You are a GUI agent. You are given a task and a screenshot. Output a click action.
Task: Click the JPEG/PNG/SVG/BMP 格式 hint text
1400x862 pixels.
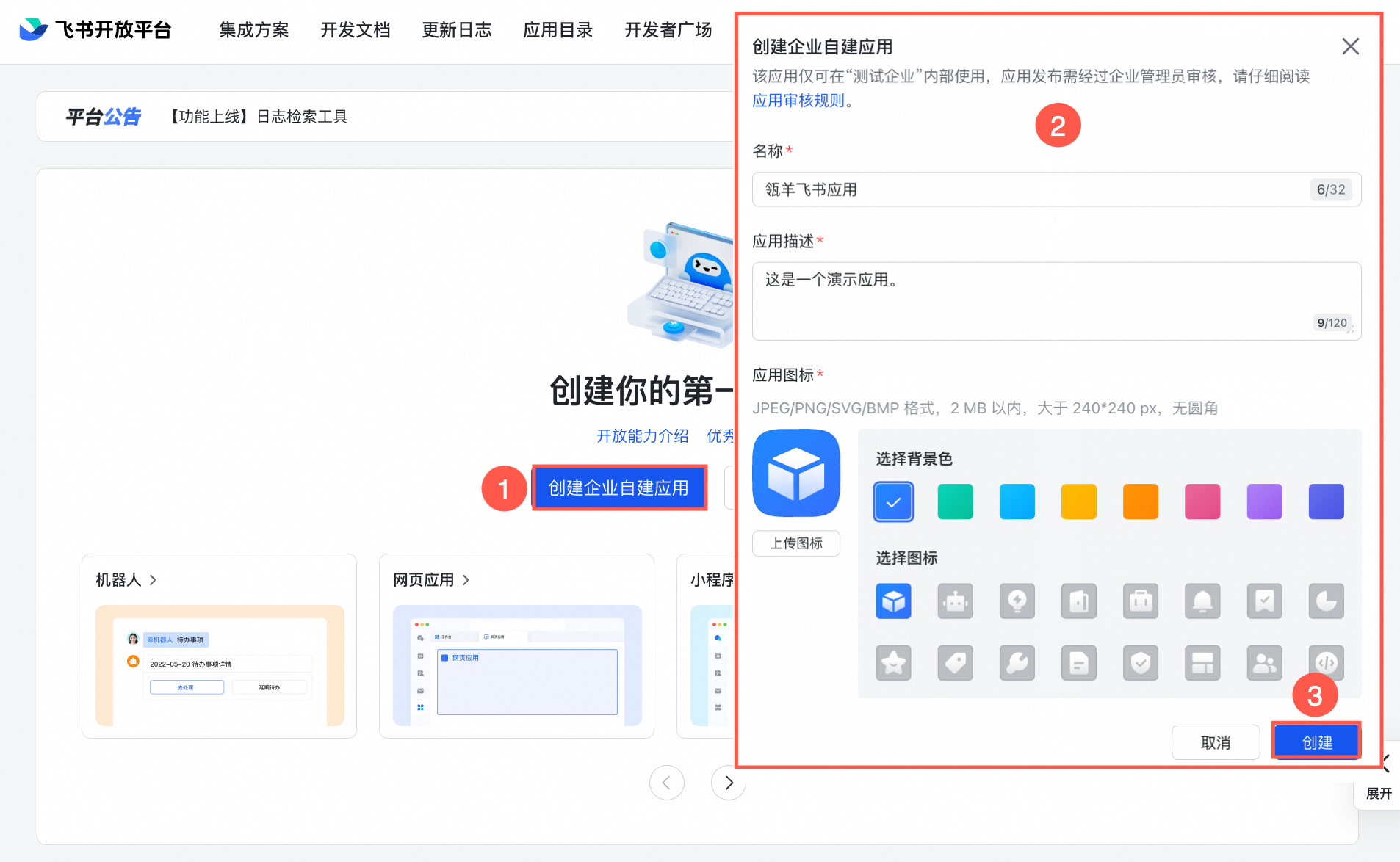tap(985, 408)
